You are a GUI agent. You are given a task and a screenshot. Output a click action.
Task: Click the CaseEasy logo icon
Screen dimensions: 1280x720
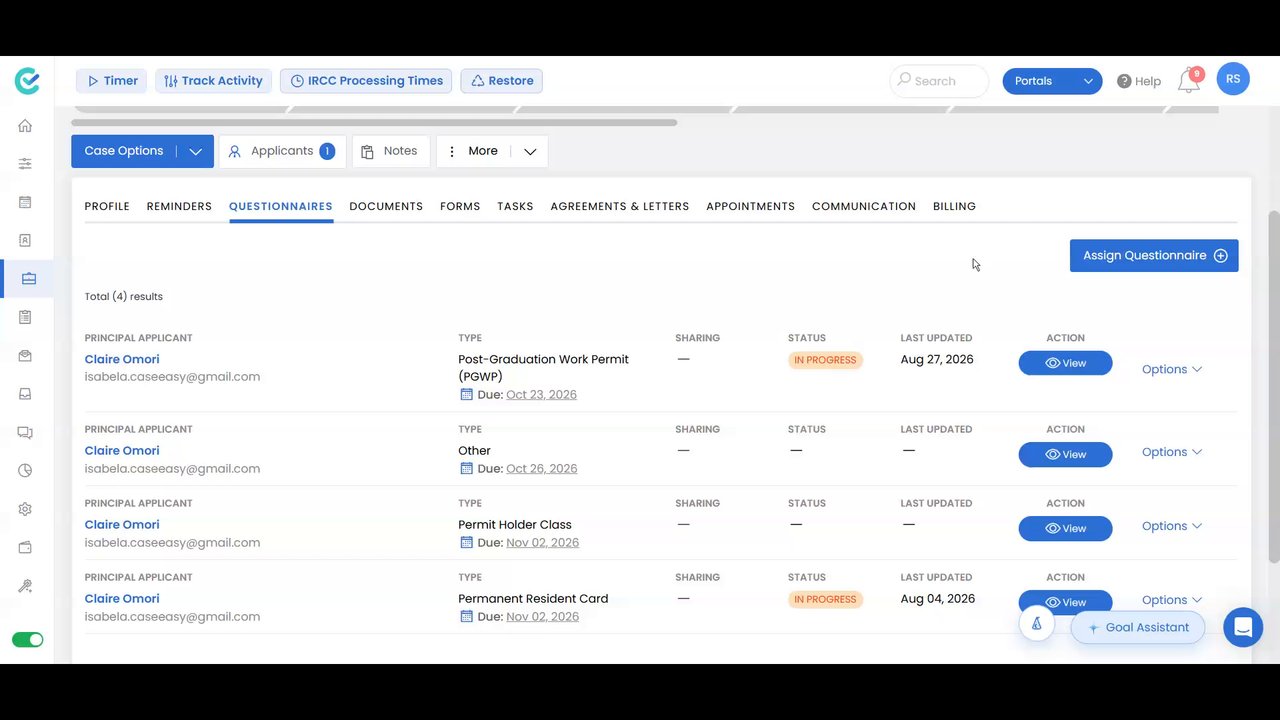click(27, 81)
